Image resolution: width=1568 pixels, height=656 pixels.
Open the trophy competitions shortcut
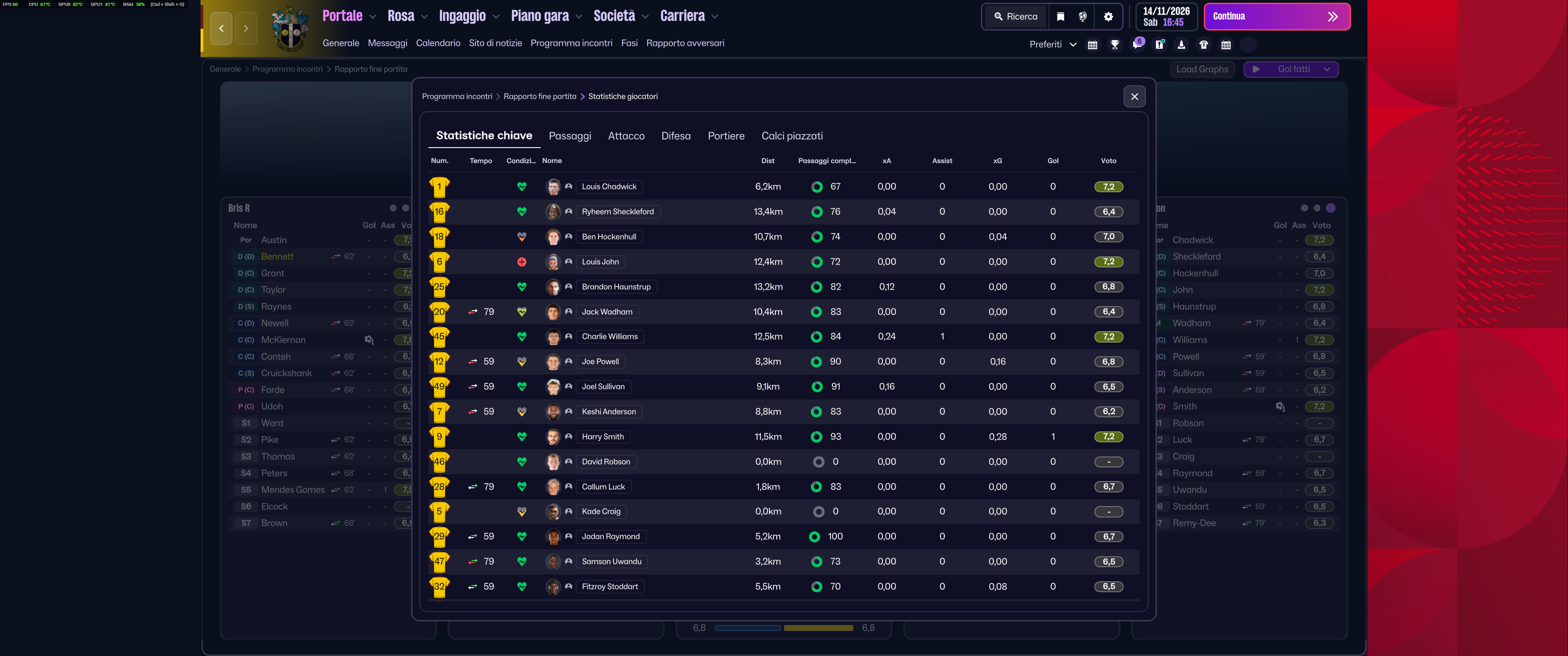pyautogui.click(x=1114, y=45)
